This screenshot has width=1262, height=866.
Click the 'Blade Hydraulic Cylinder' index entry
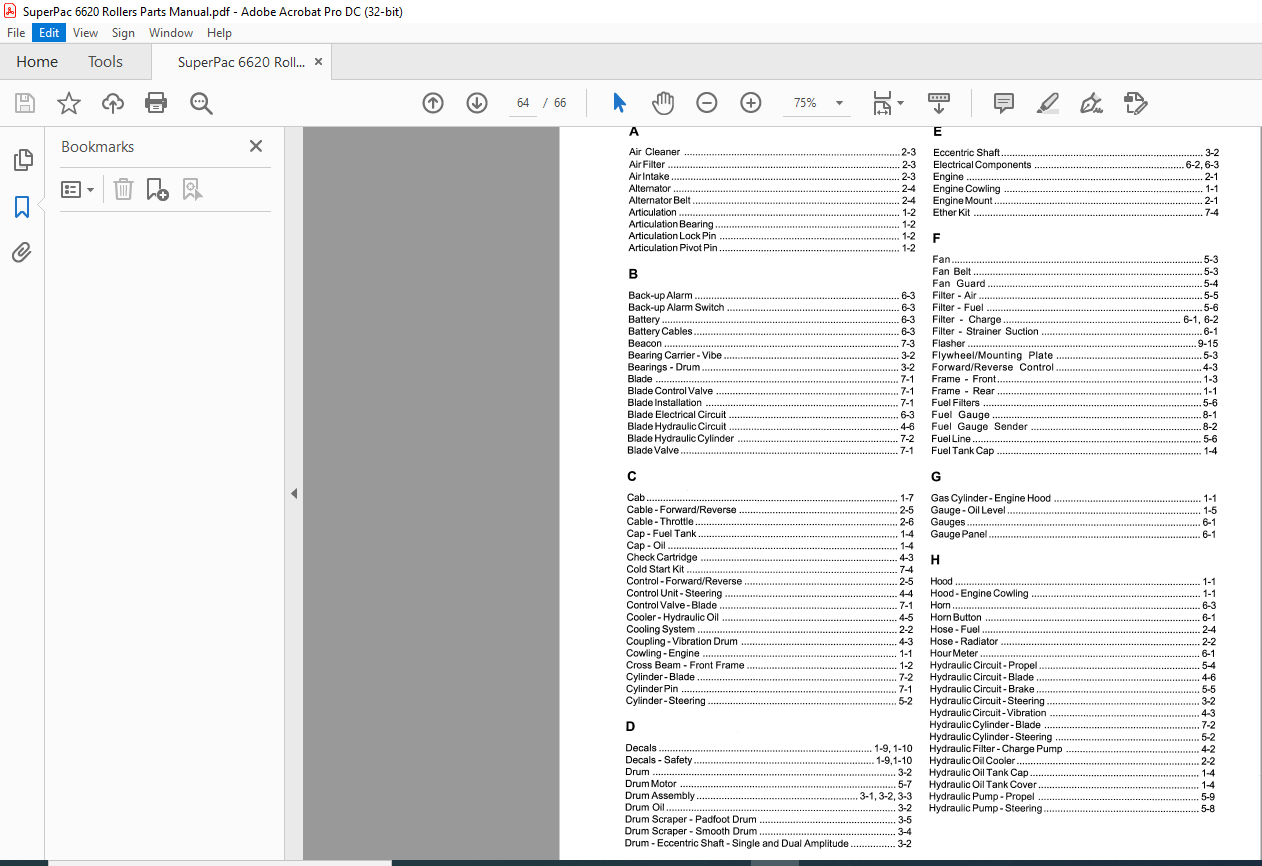[x=771, y=439]
